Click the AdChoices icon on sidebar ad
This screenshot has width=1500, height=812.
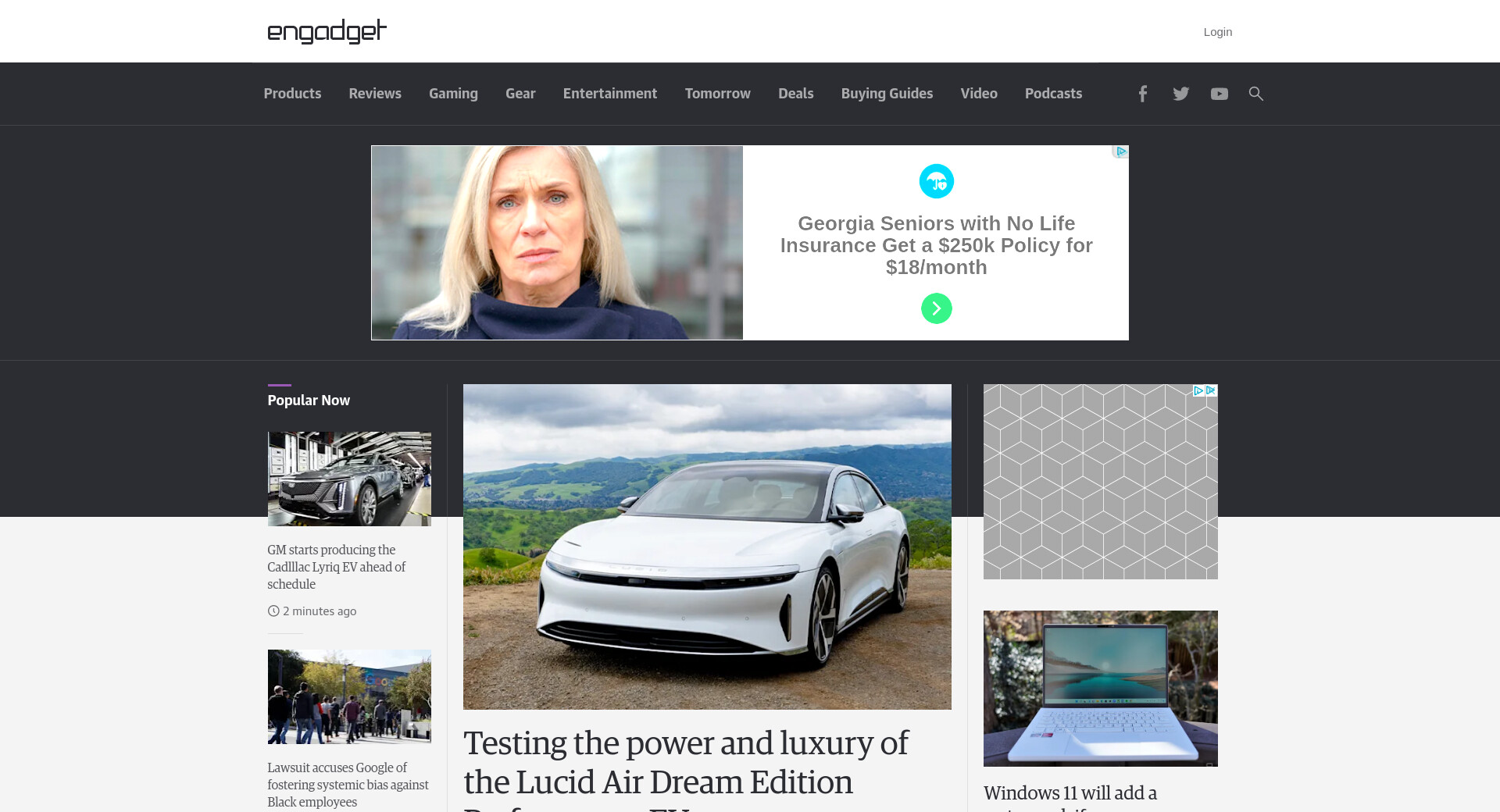tap(1205, 390)
